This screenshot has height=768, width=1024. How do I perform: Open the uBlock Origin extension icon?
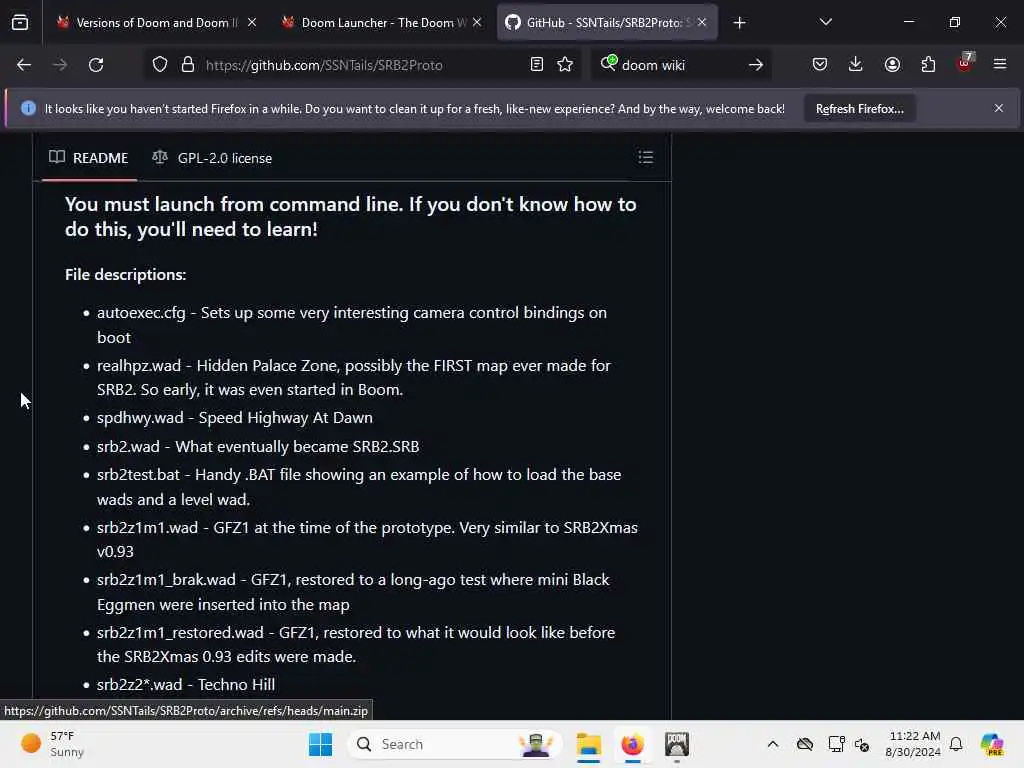(965, 63)
